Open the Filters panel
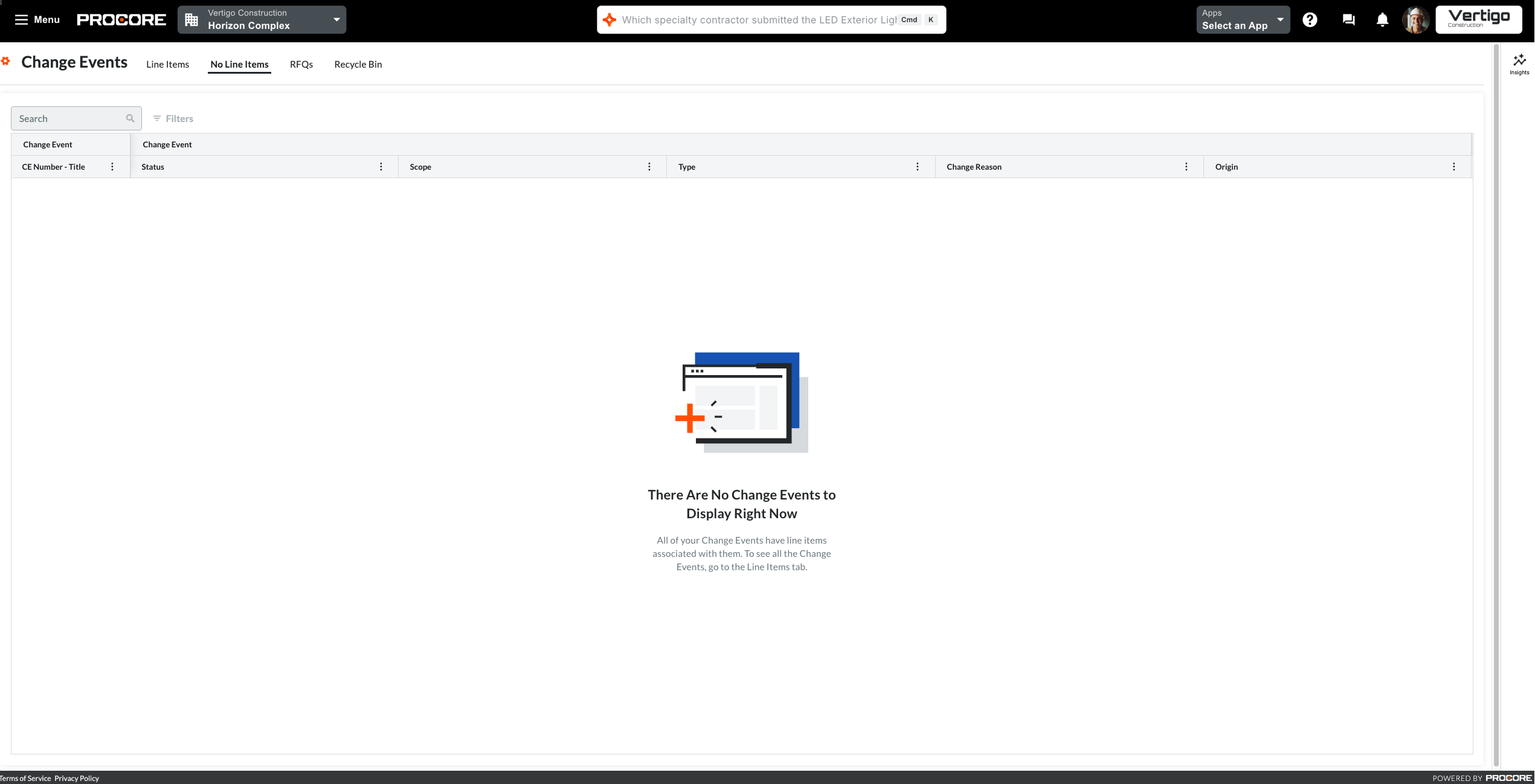1535x784 pixels. click(x=173, y=118)
